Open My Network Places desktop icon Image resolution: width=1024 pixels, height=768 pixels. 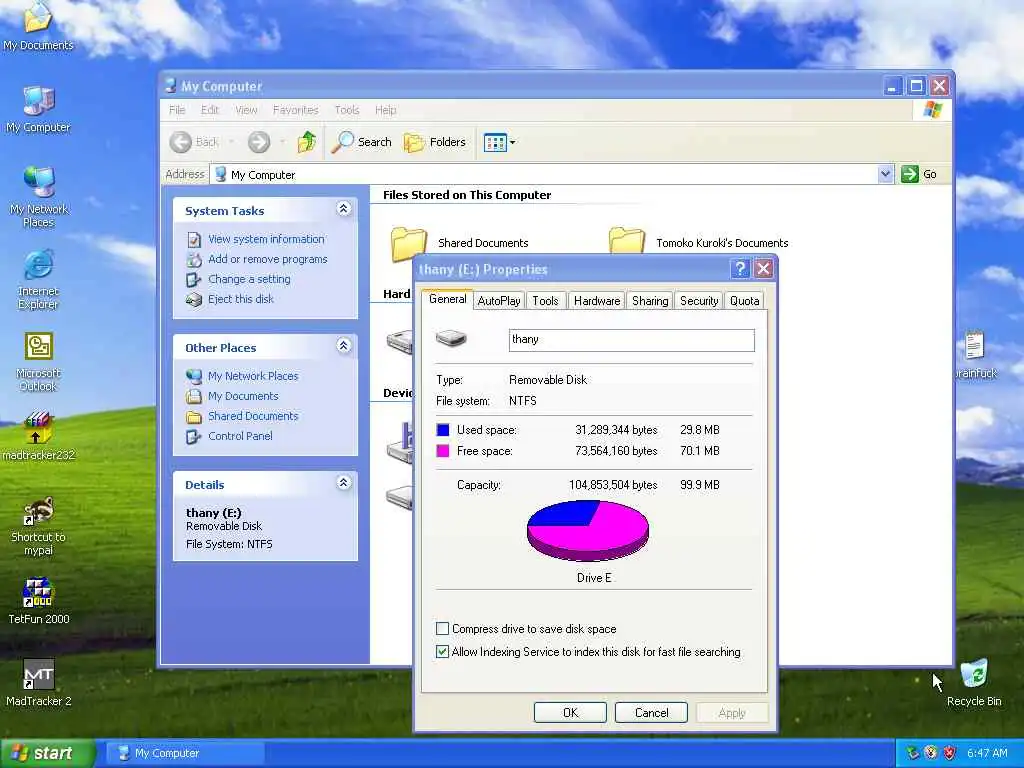pyautogui.click(x=38, y=197)
